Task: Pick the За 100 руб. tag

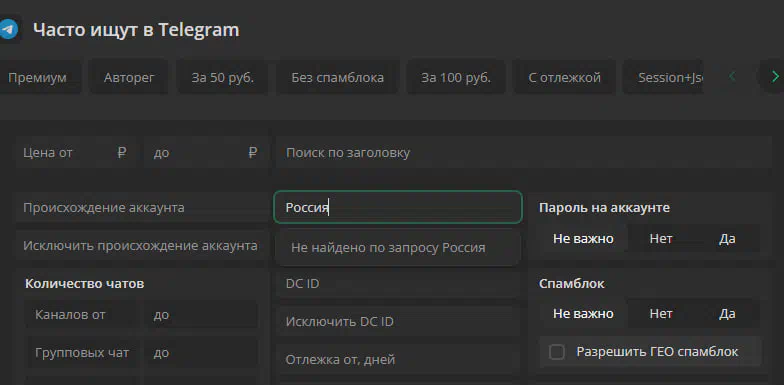Action: (456, 78)
